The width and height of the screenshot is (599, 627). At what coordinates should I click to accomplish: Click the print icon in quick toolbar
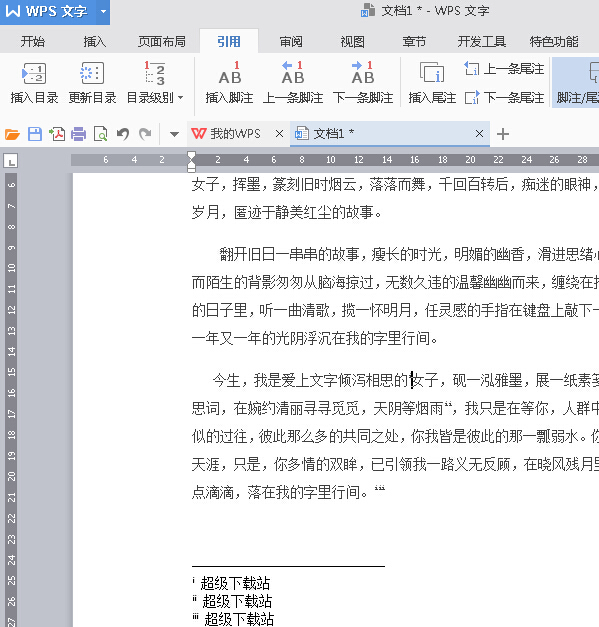coord(78,134)
